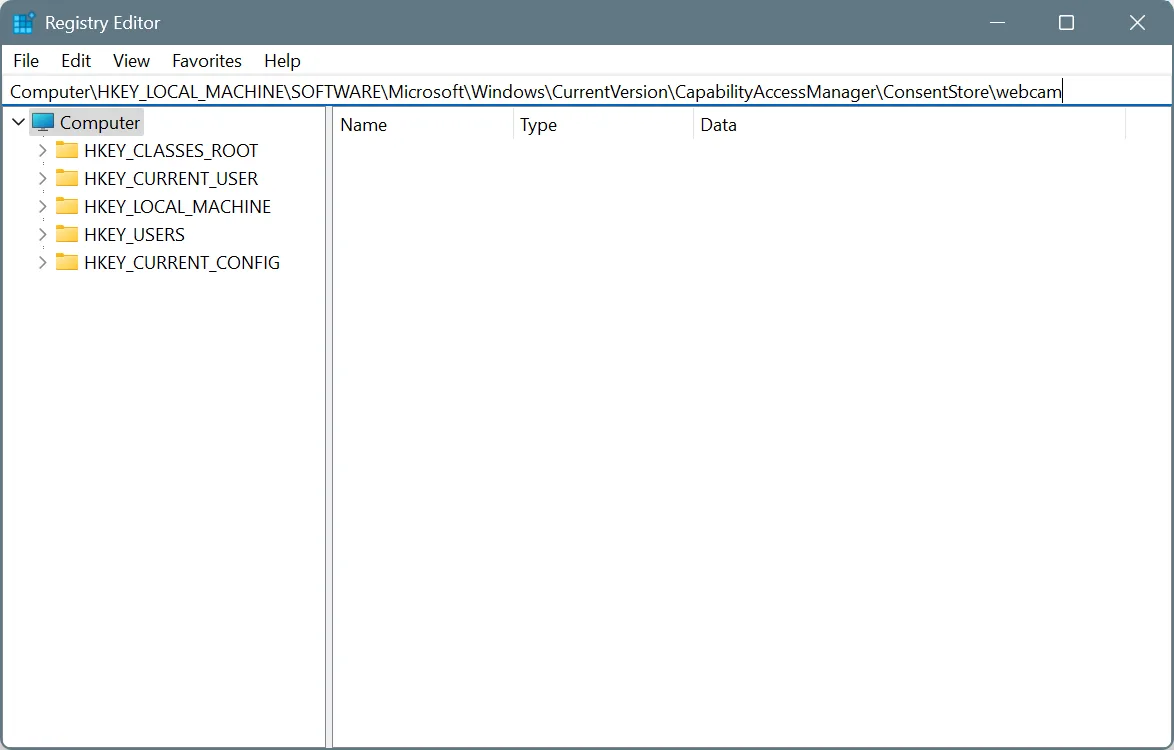Sort by the Type column header
Viewport: 1174px width, 750px height.
[x=603, y=125]
